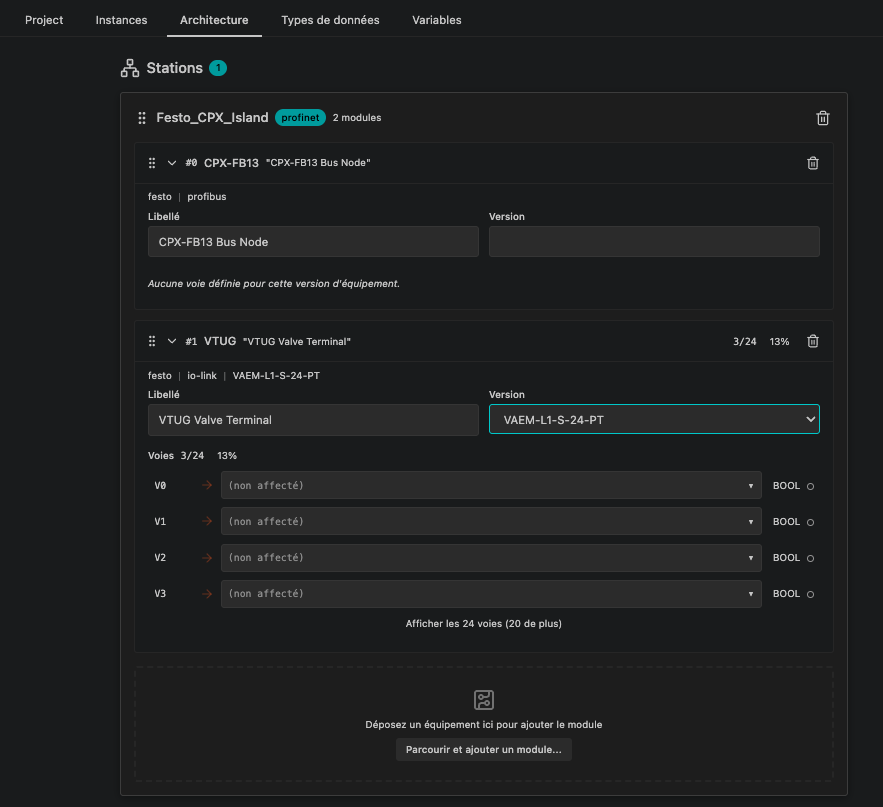Click the profinet badge
Viewport: 883px width, 807px height.
(300, 118)
